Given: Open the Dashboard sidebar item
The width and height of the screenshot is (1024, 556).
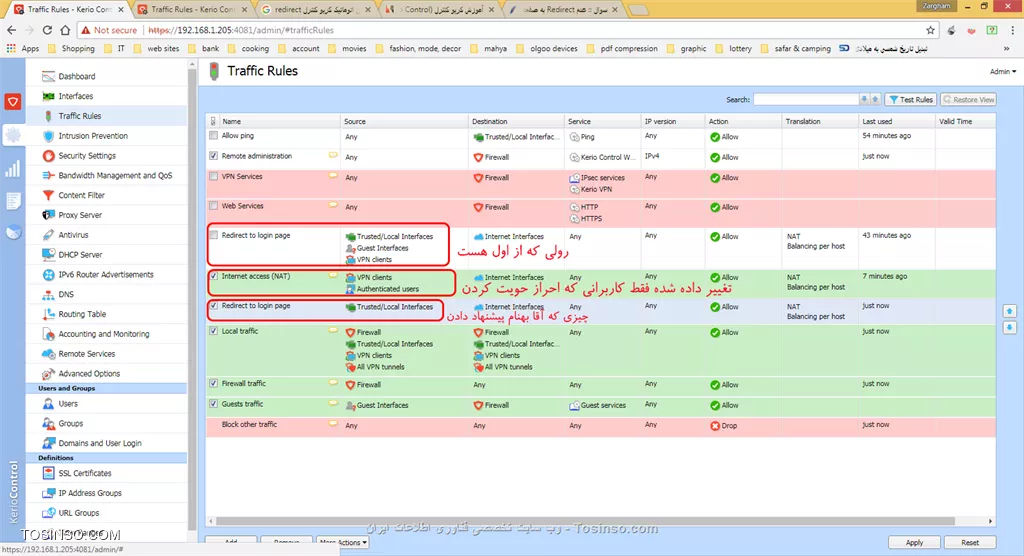Looking at the screenshot, I should pyautogui.click(x=76, y=76).
